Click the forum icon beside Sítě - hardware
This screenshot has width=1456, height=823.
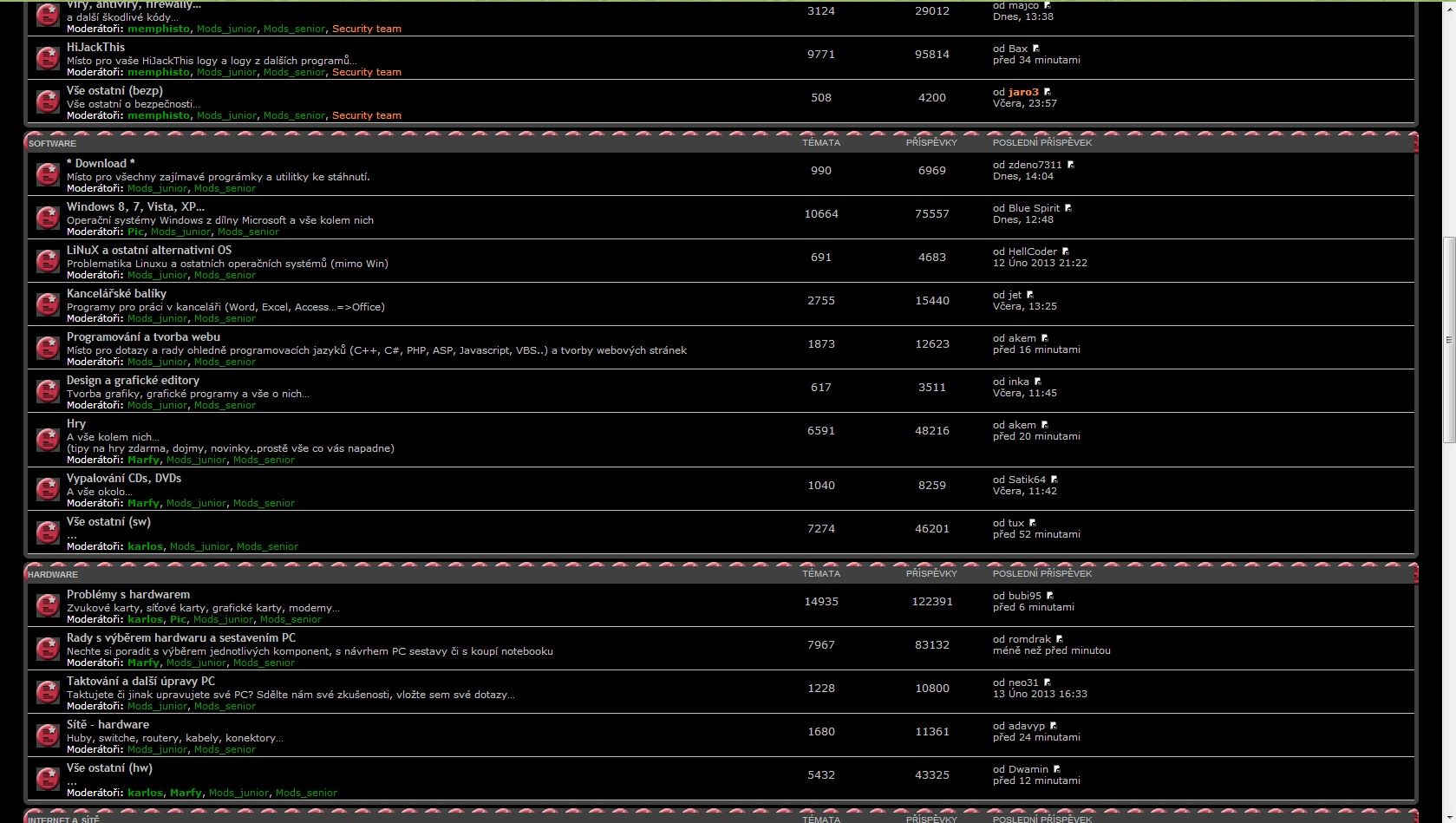pos(47,735)
